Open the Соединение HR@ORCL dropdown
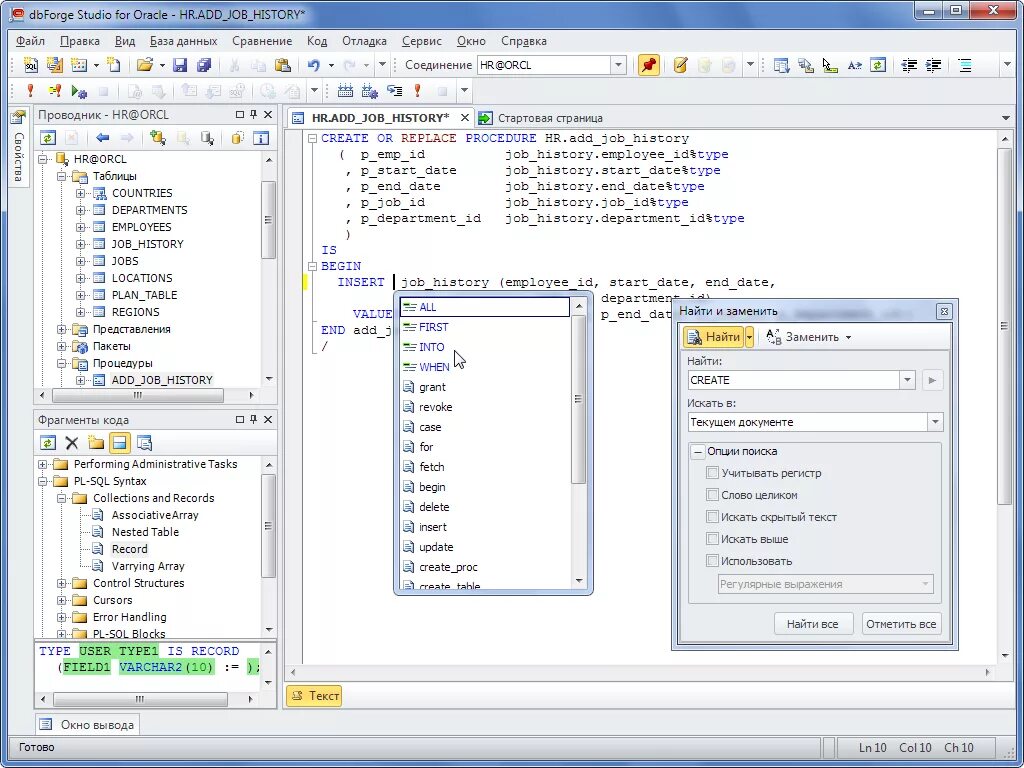1024x768 pixels. [x=618, y=65]
